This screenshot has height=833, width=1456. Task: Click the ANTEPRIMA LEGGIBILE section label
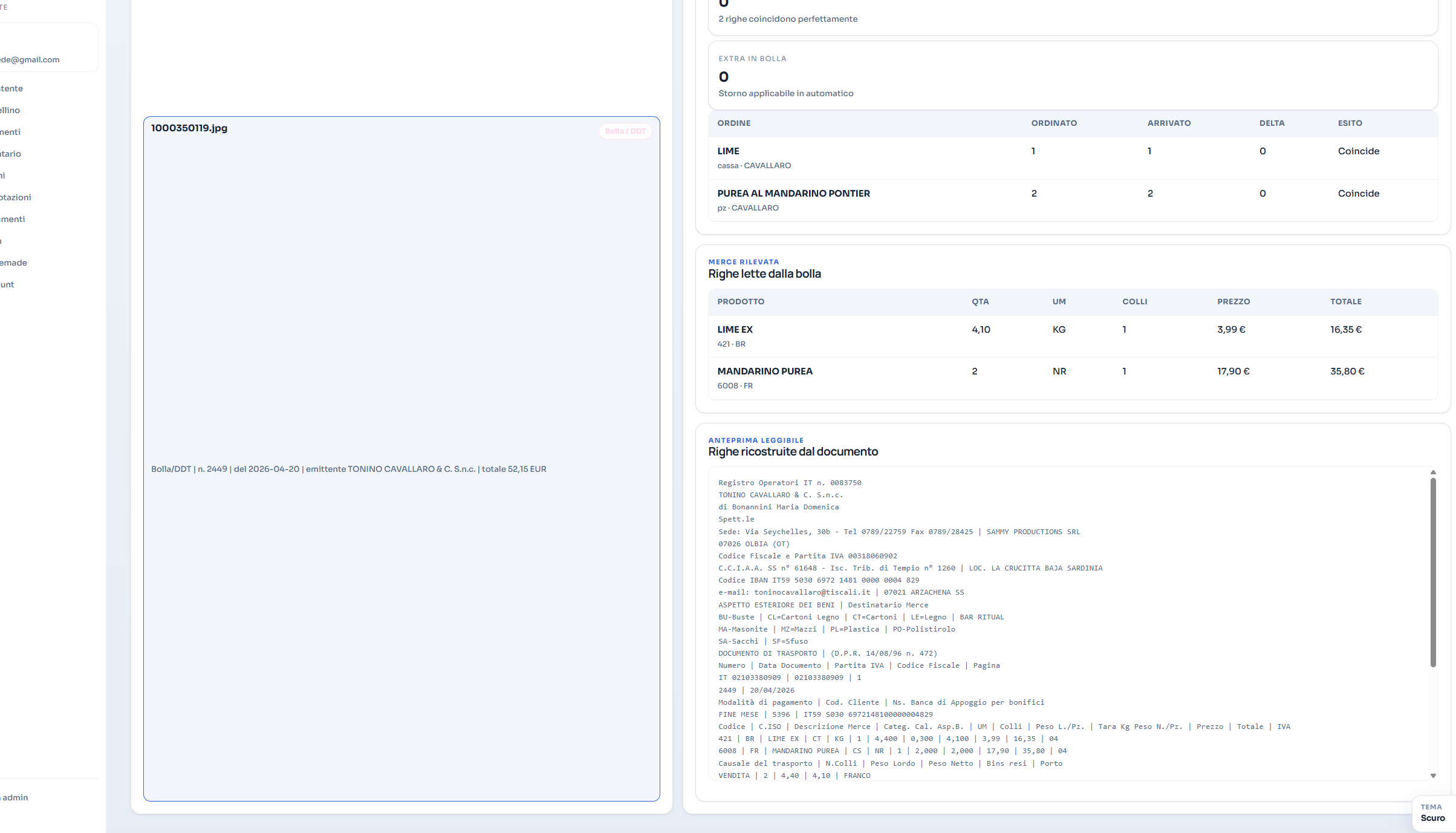coord(756,440)
